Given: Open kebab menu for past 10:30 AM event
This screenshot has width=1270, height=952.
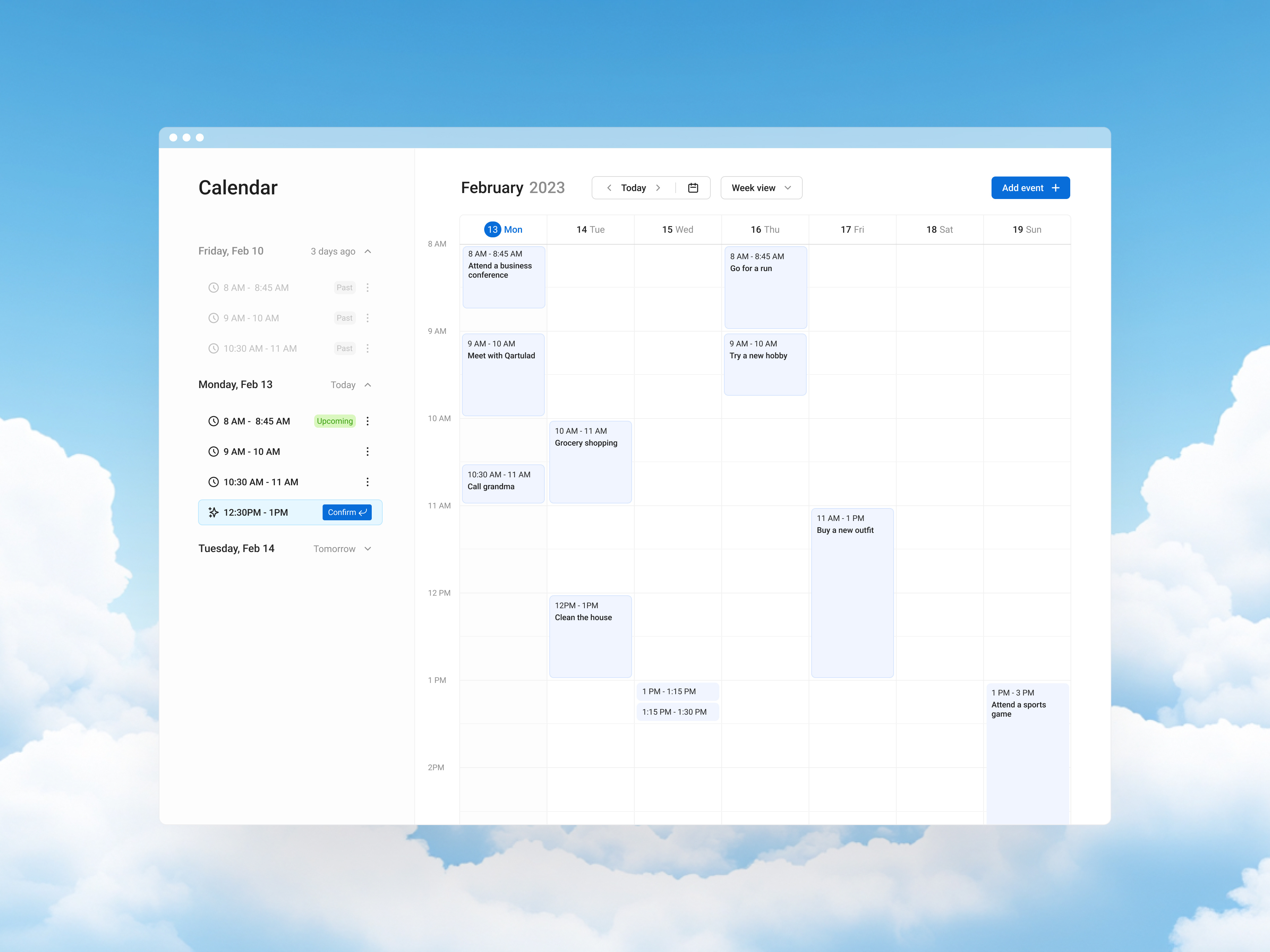Looking at the screenshot, I should coord(367,348).
